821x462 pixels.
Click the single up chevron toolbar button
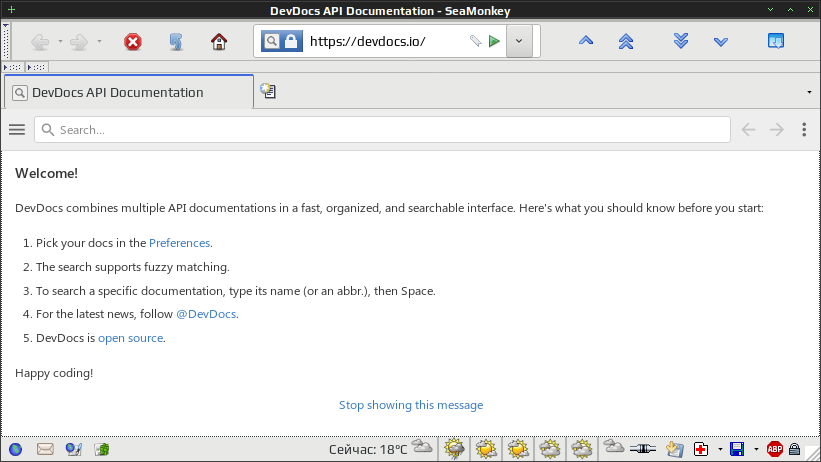(x=586, y=41)
